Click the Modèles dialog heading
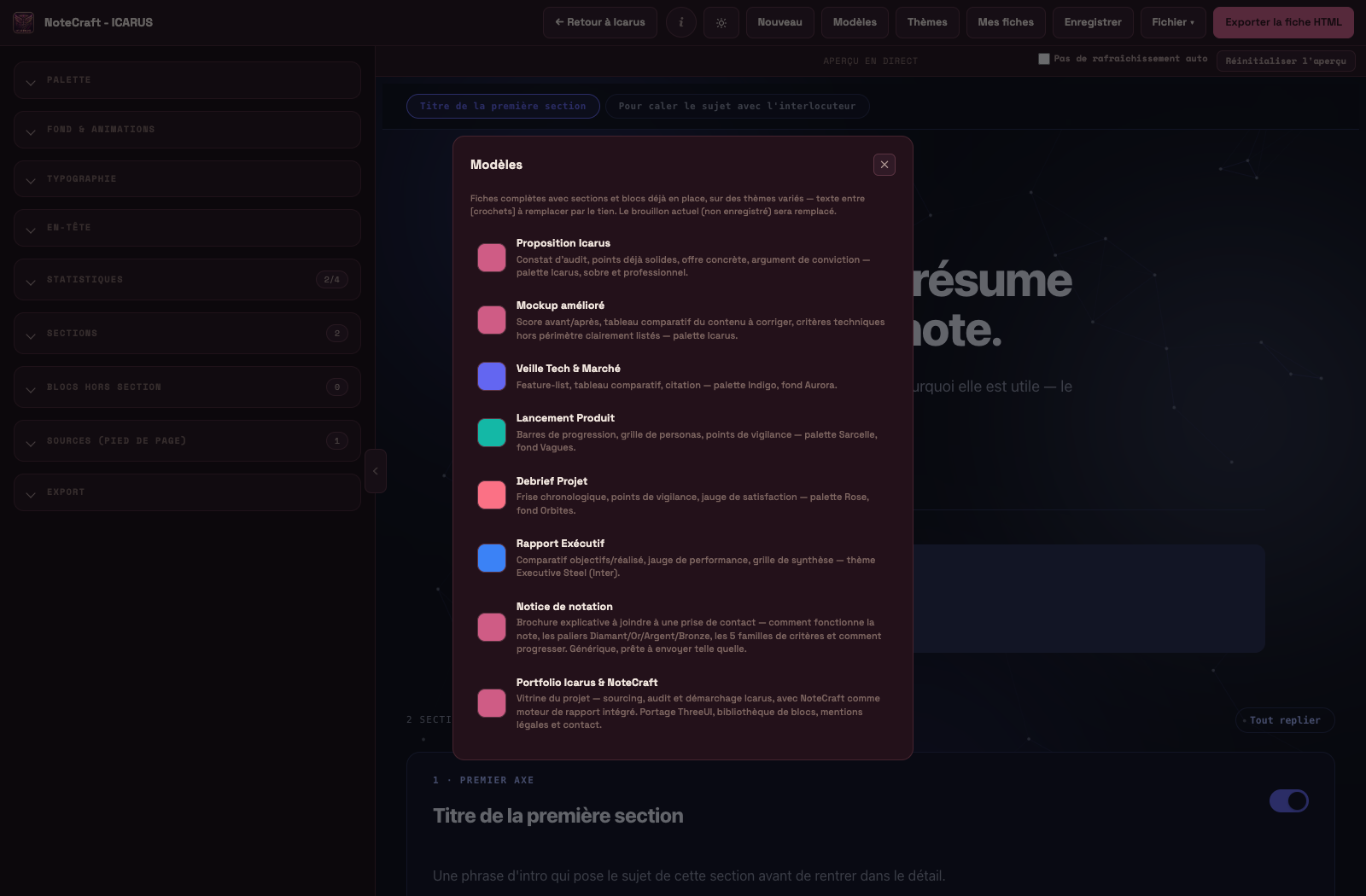 click(496, 165)
